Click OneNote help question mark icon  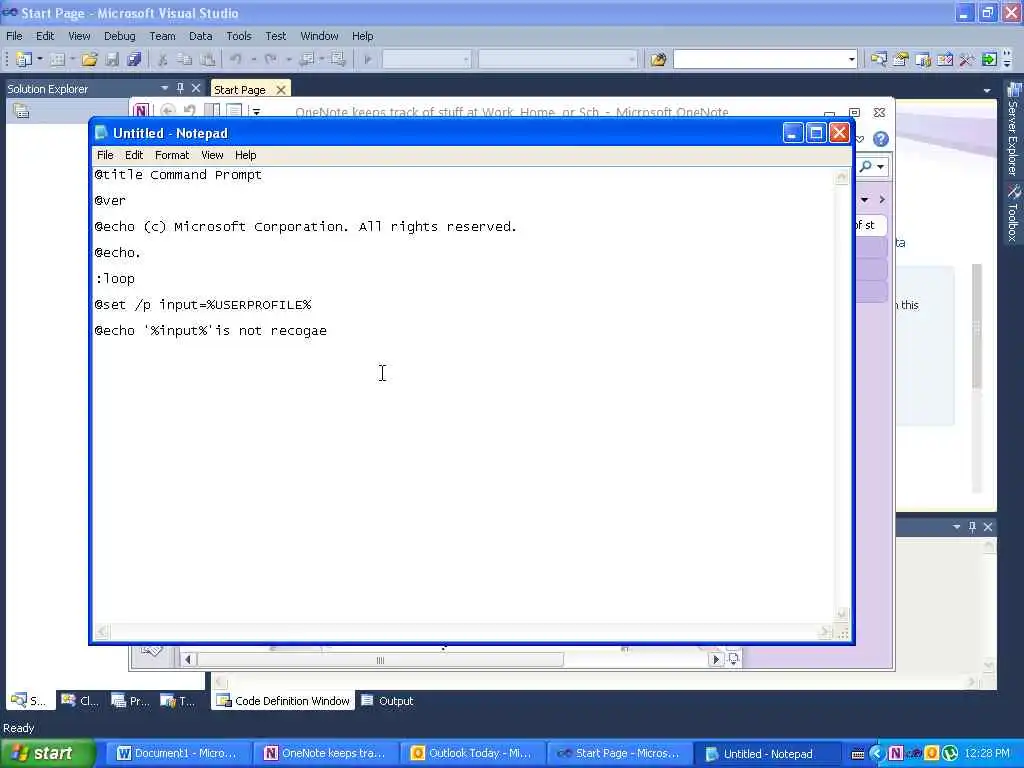pyautogui.click(x=881, y=139)
